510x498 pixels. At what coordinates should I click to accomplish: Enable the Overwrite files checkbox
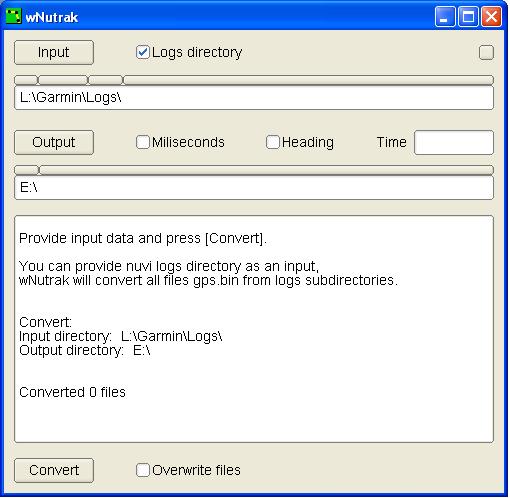tap(143, 470)
